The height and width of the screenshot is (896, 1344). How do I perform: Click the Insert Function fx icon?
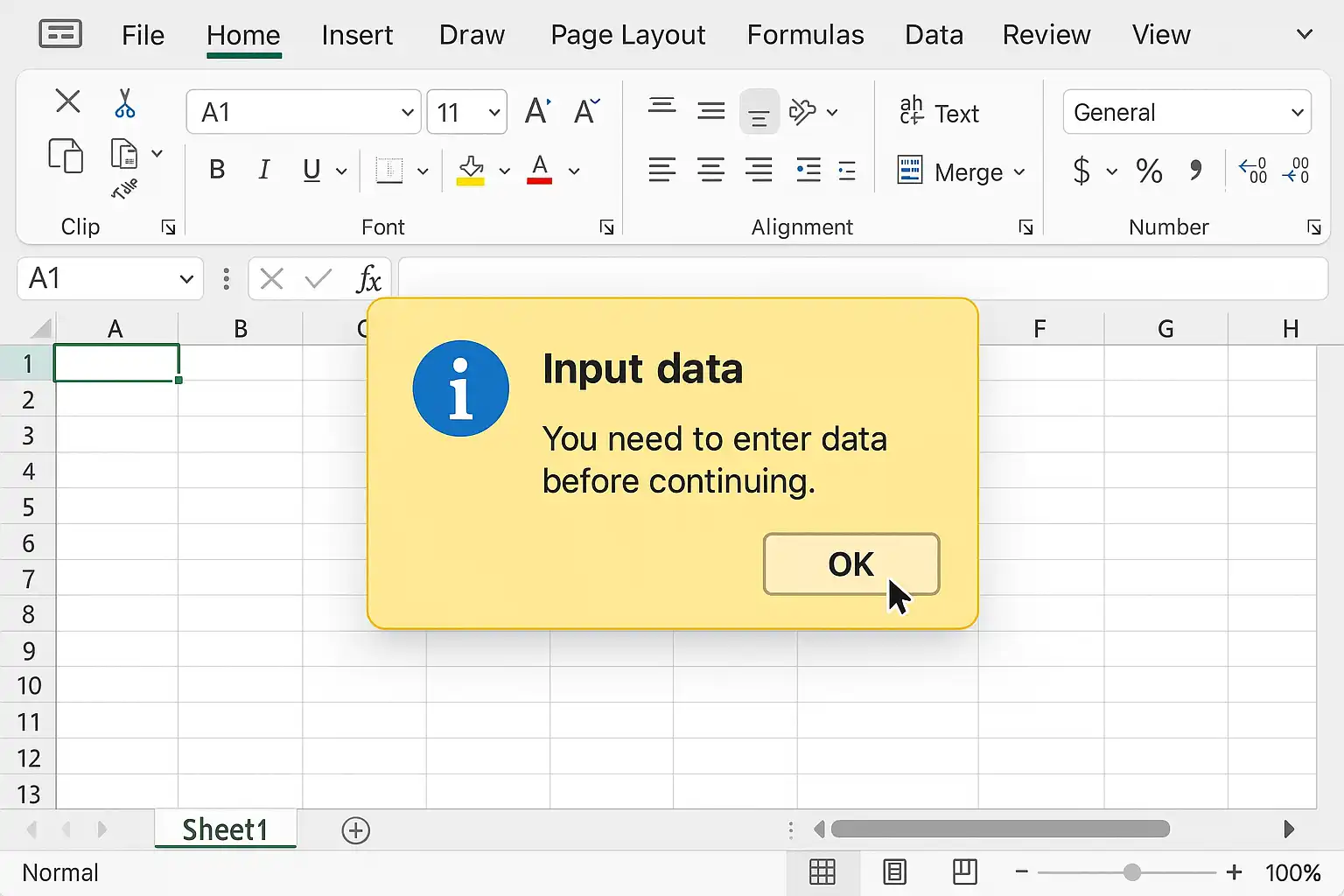[x=368, y=279]
